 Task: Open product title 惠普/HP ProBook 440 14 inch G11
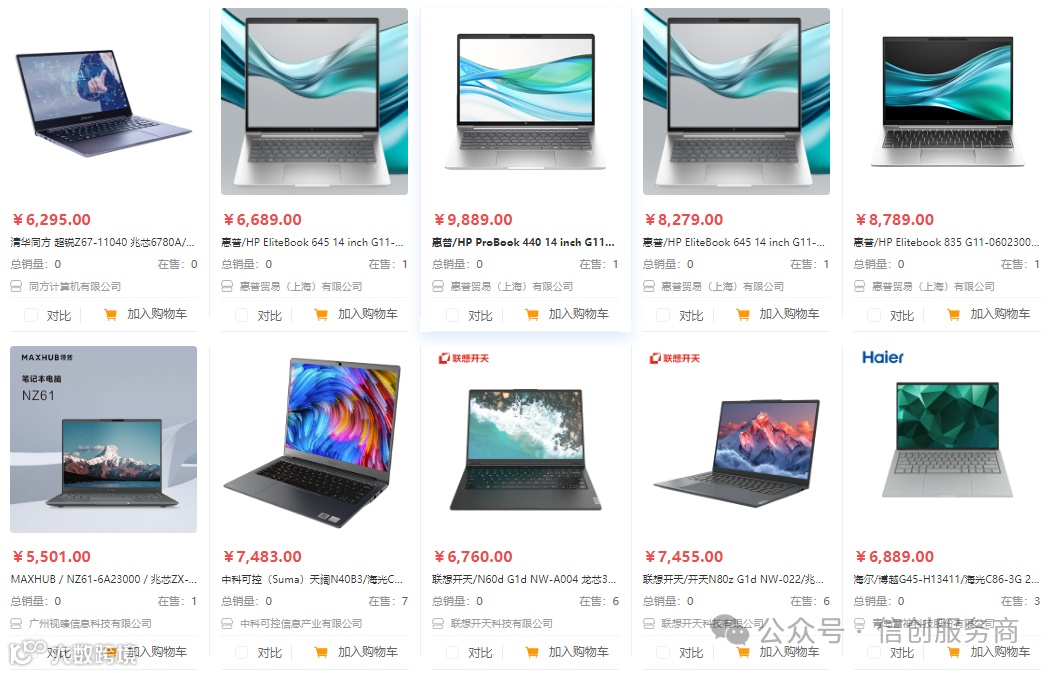pos(522,242)
